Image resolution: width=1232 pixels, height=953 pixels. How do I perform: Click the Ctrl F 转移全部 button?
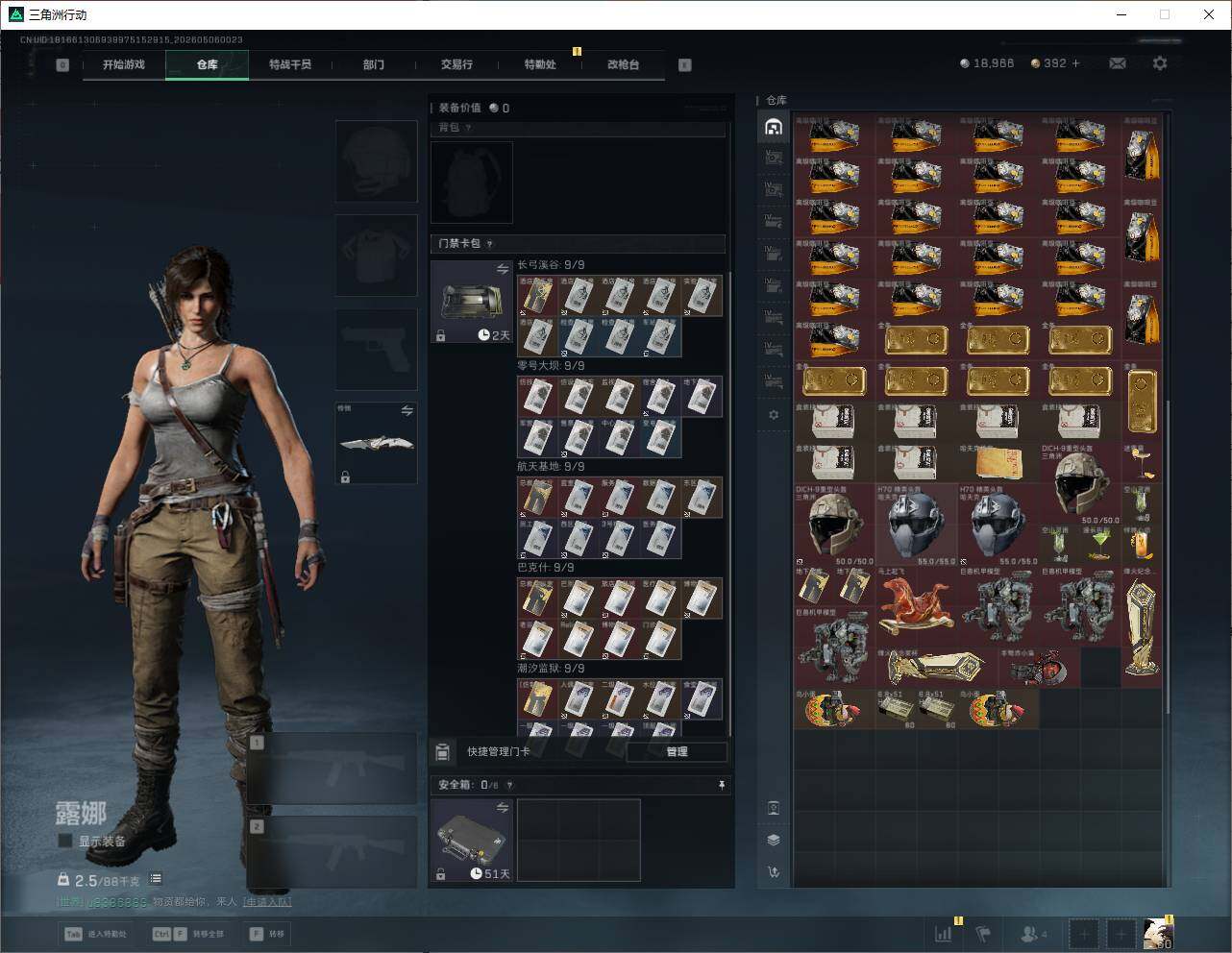(188, 934)
